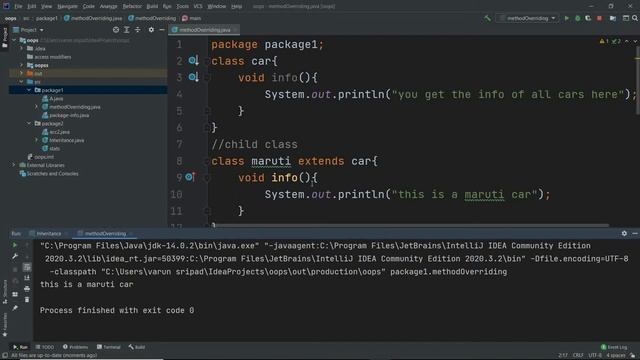Collapse the src folder

pyautogui.click(x=22, y=82)
